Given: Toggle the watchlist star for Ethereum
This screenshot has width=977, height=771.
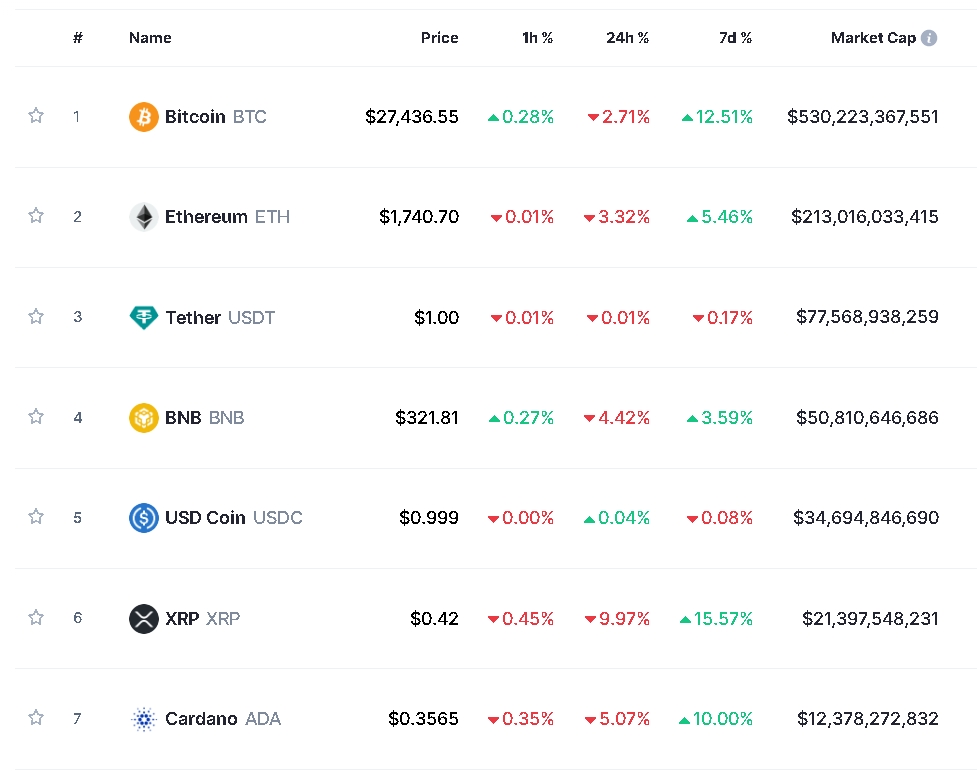Looking at the screenshot, I should point(36,216).
